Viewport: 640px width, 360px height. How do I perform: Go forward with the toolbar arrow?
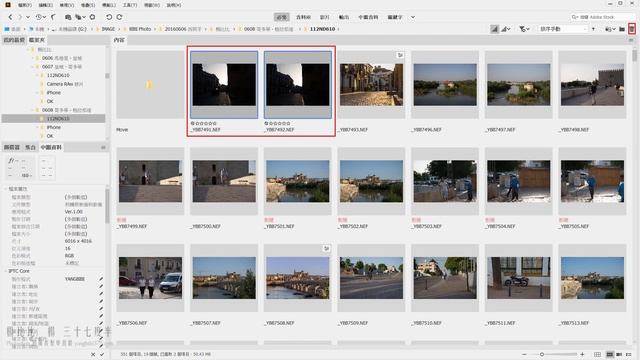coord(20,17)
